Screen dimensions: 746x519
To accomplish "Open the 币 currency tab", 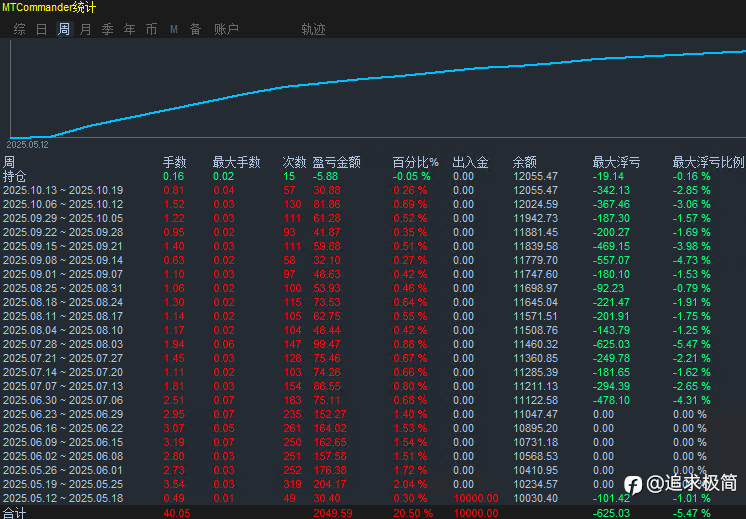I will (x=152, y=30).
